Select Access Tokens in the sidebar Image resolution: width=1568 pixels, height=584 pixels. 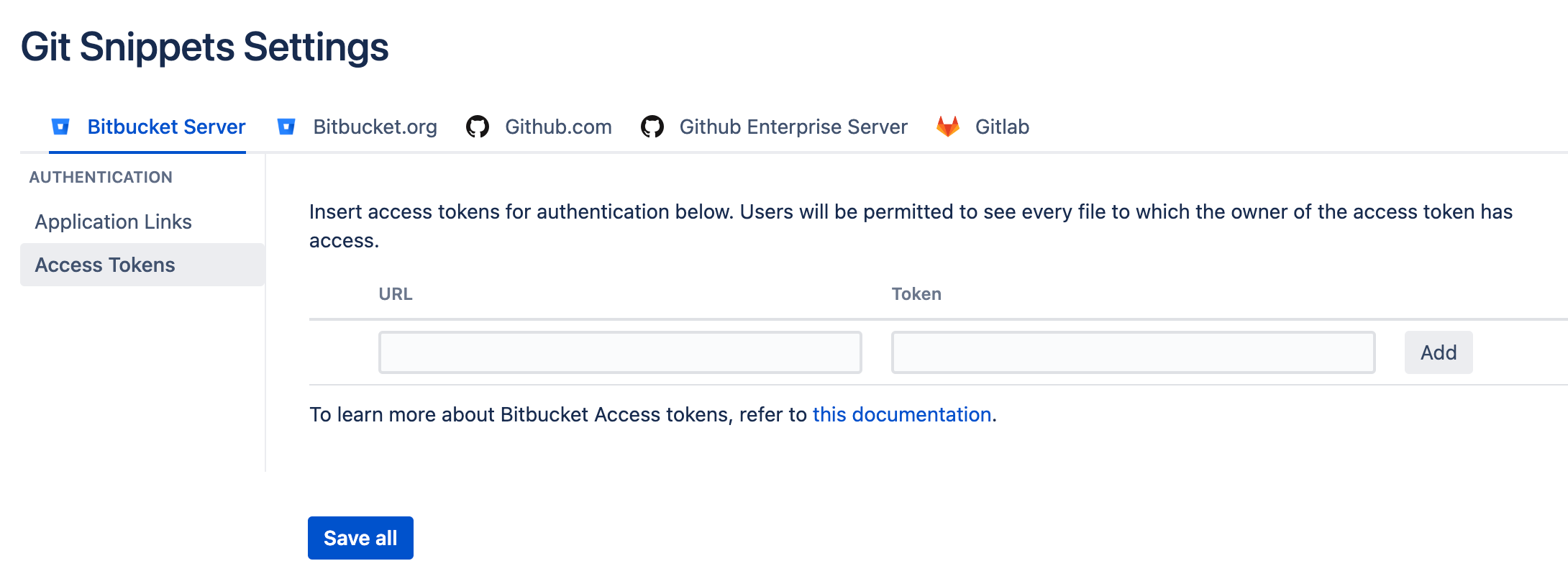click(x=105, y=265)
